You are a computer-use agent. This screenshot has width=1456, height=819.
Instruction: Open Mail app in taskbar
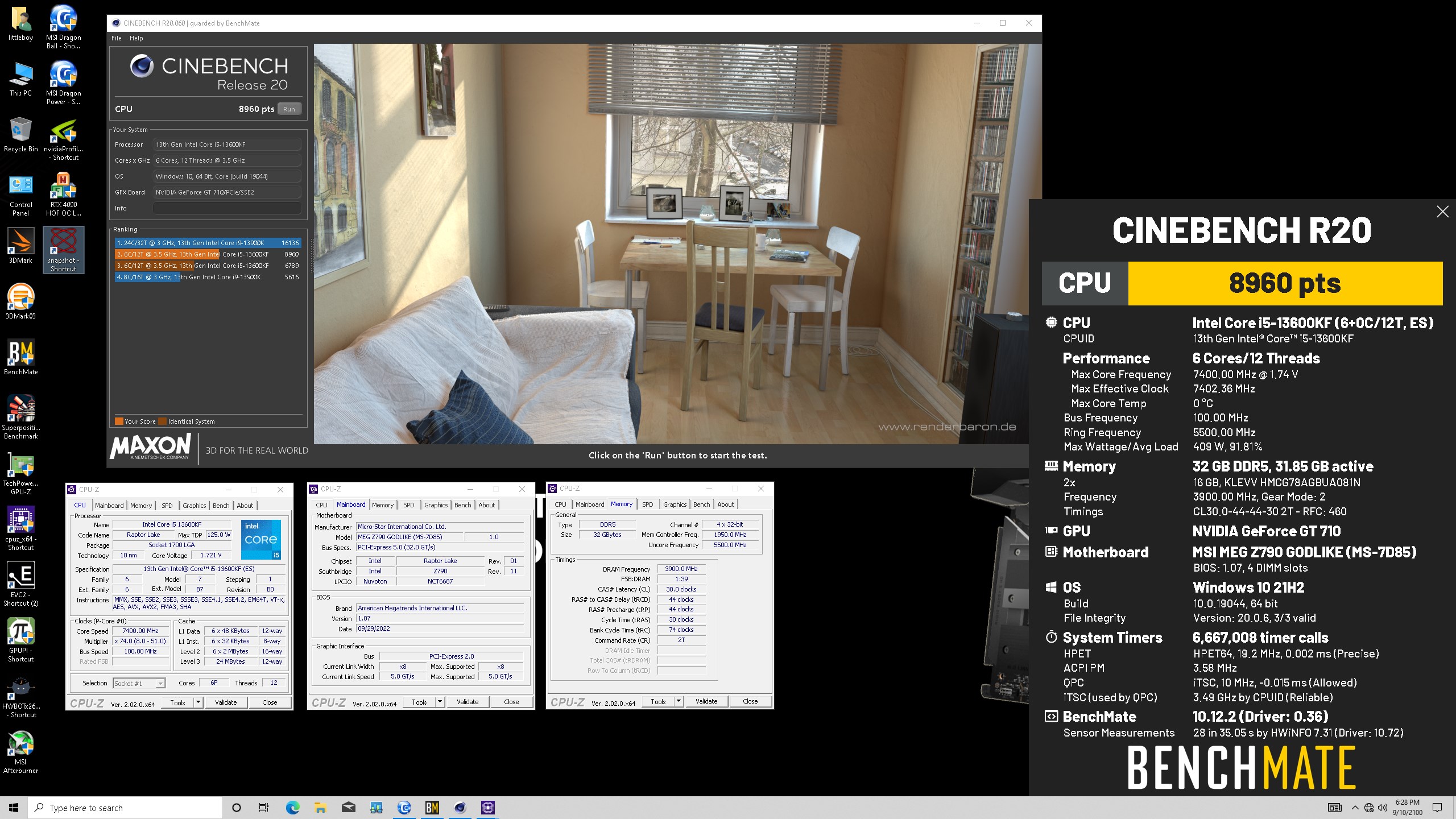[348, 807]
